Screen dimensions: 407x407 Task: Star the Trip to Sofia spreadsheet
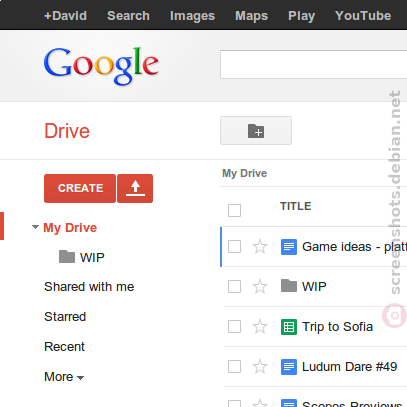[x=260, y=327]
